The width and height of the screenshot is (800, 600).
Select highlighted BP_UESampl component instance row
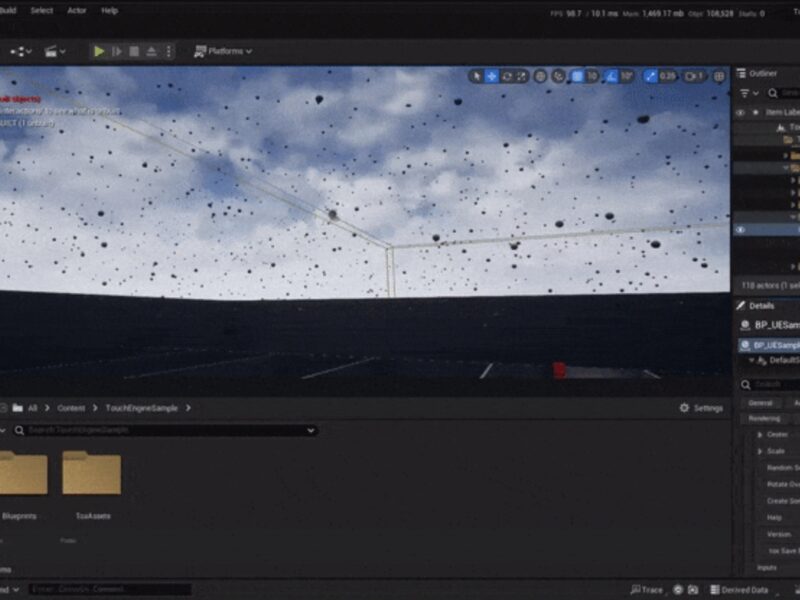coord(769,345)
